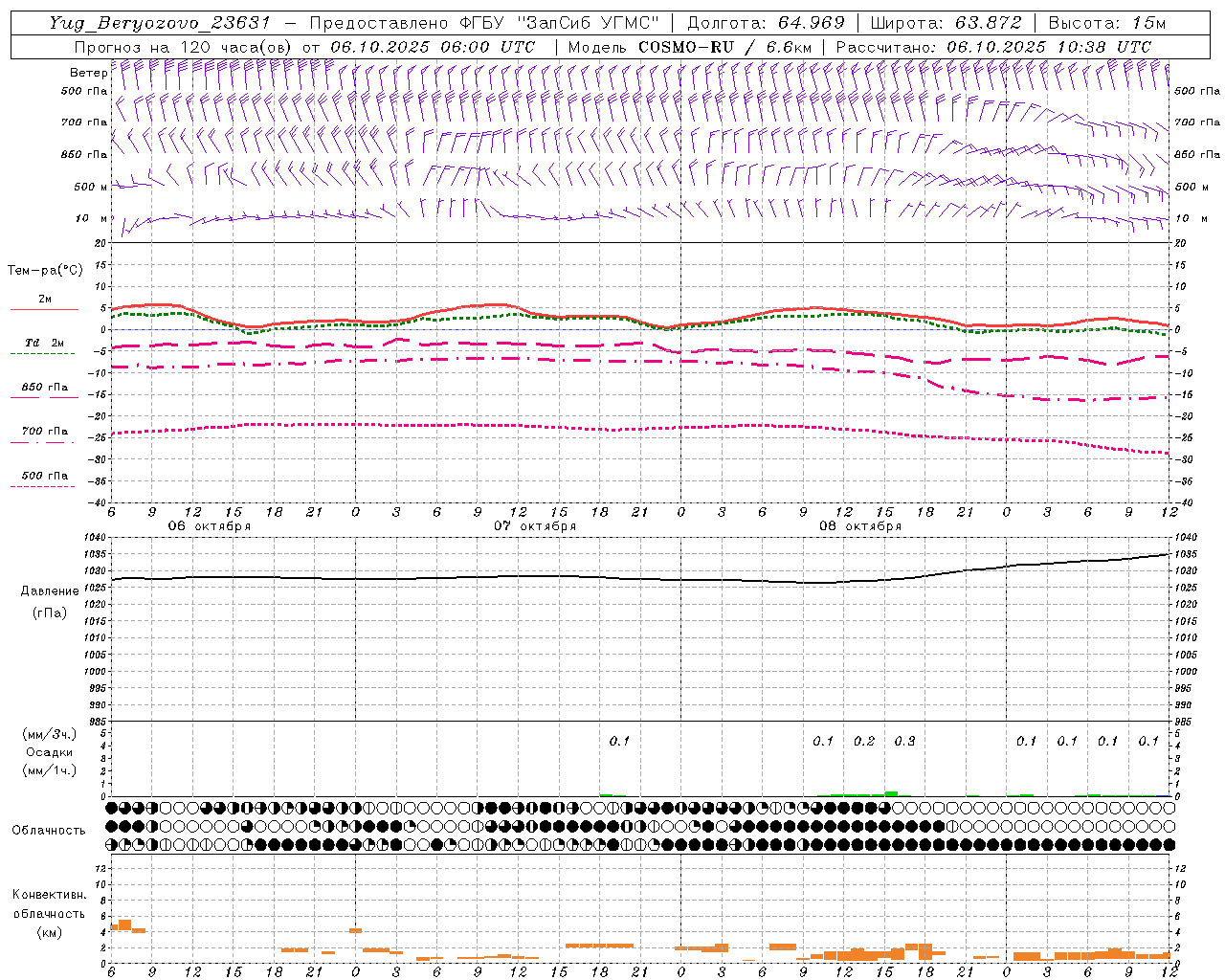Click the Ветер wind panel label
The width and height of the screenshot is (1225, 980).
(88, 73)
